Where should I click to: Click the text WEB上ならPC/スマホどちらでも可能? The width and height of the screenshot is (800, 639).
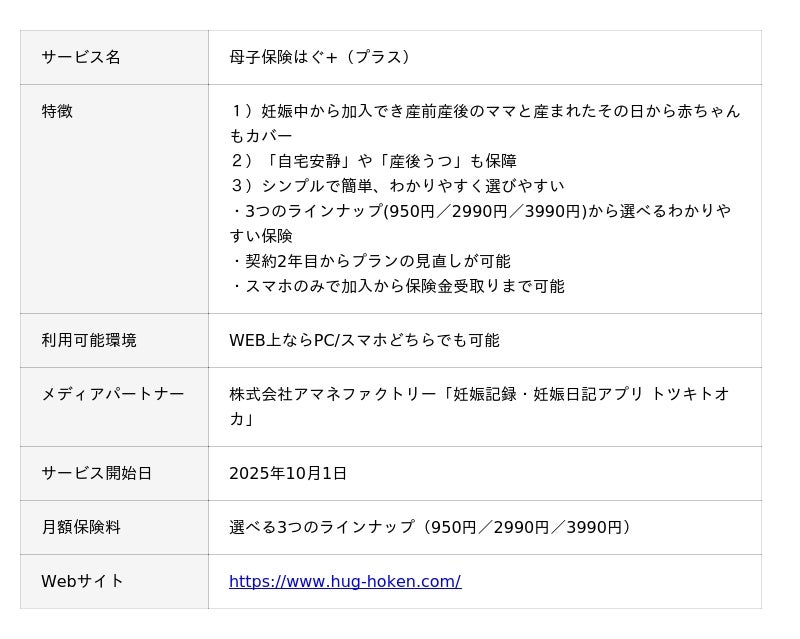click(364, 340)
